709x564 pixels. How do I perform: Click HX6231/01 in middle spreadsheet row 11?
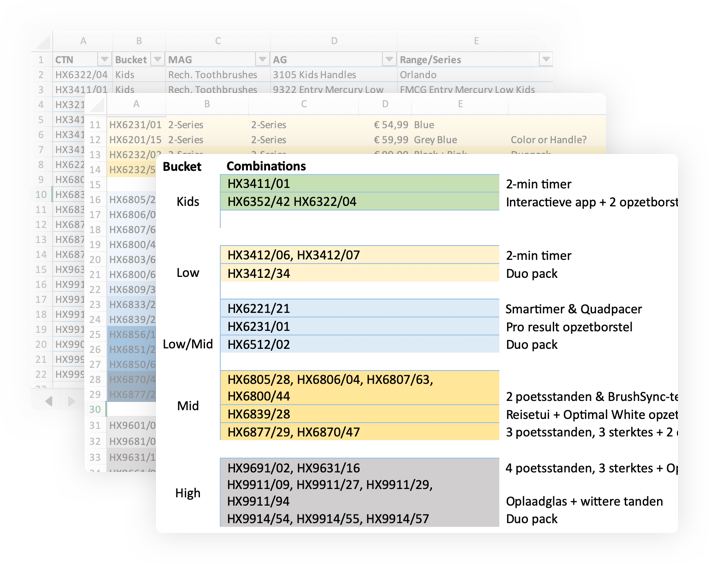pos(136,125)
